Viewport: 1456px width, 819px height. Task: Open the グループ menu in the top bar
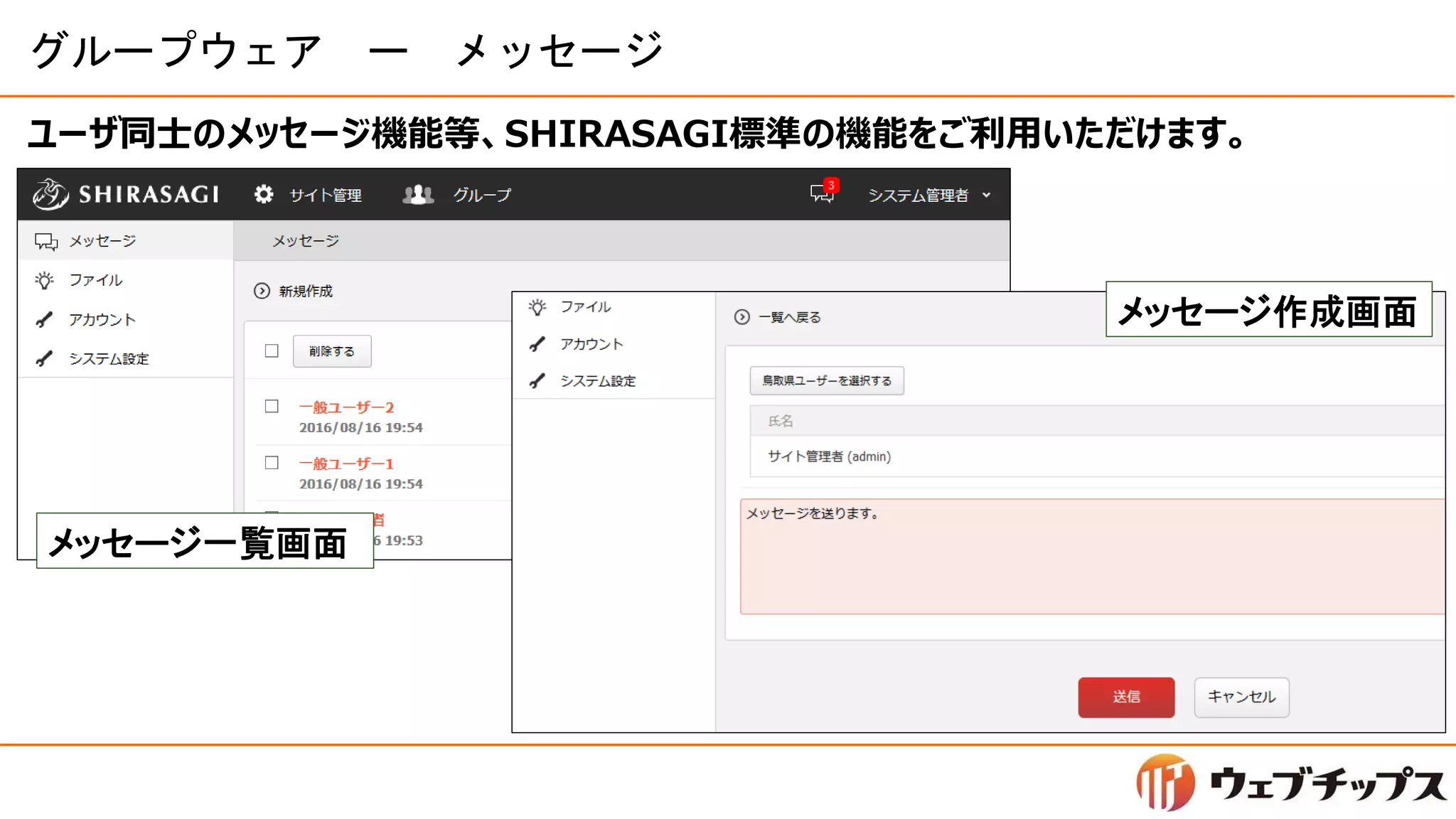click(x=482, y=195)
